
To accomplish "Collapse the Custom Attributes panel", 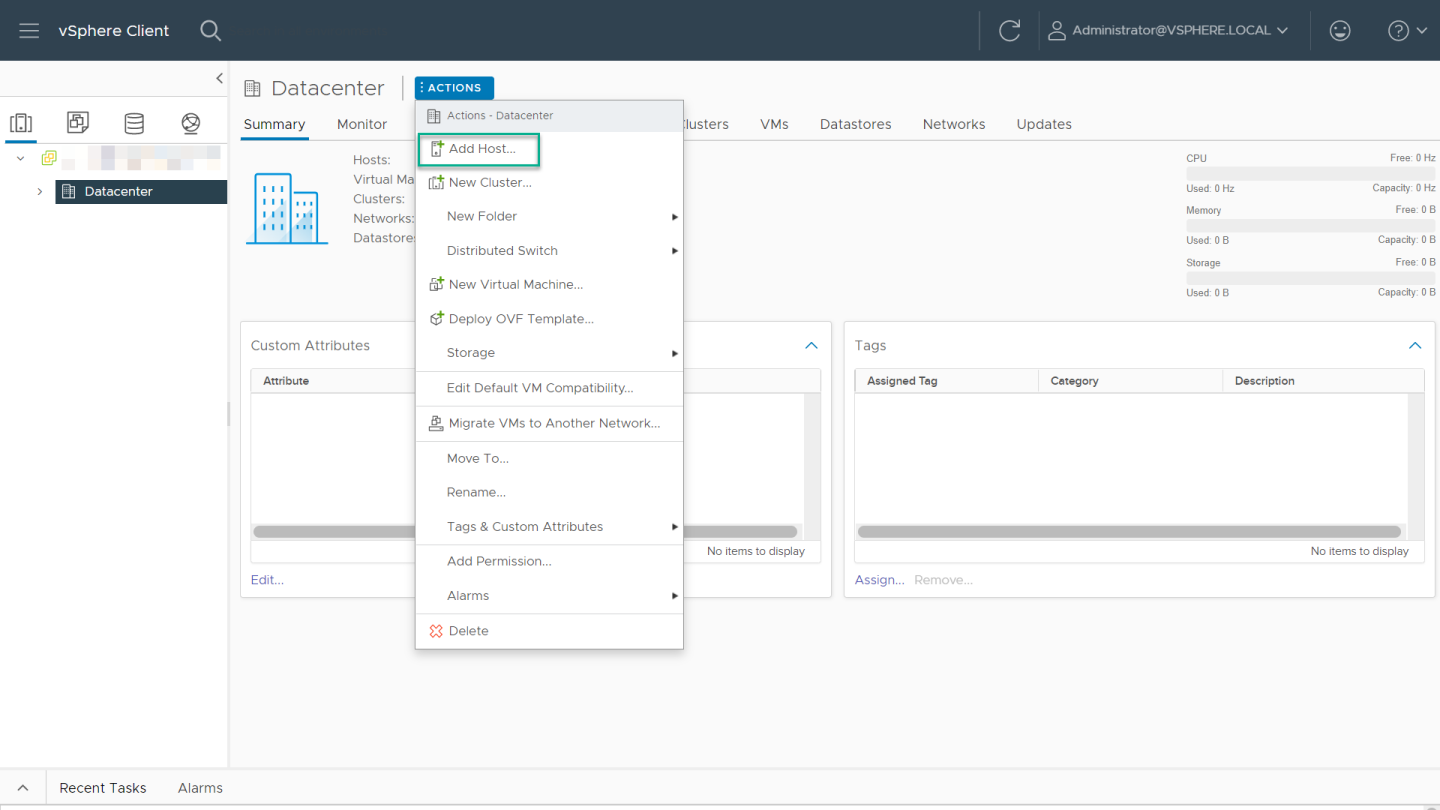I will click(x=811, y=346).
